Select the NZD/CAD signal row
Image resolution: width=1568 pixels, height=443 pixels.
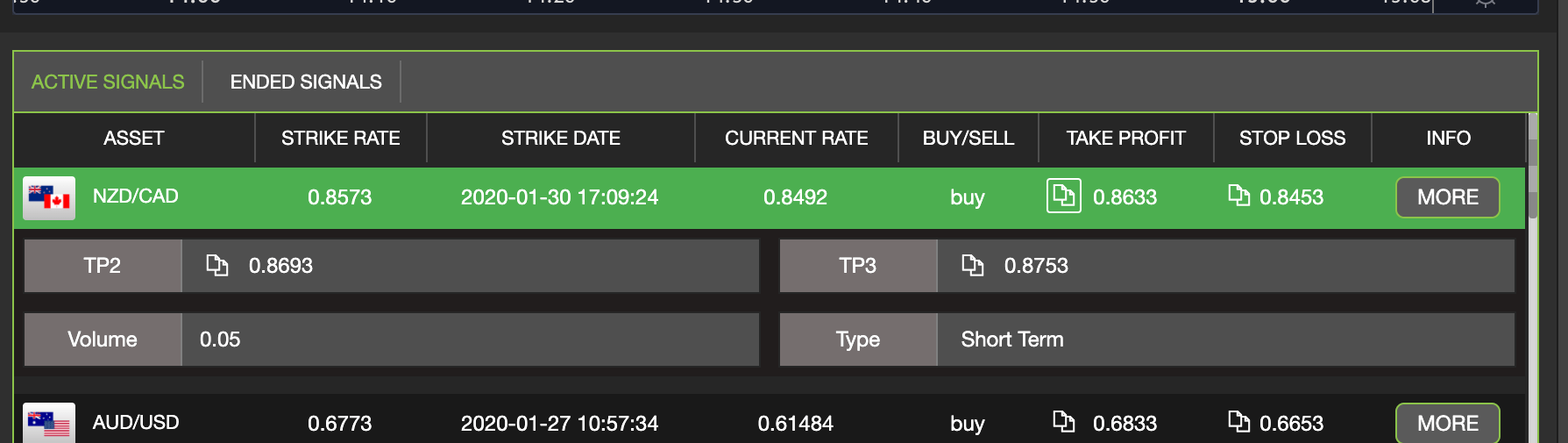click(770, 197)
